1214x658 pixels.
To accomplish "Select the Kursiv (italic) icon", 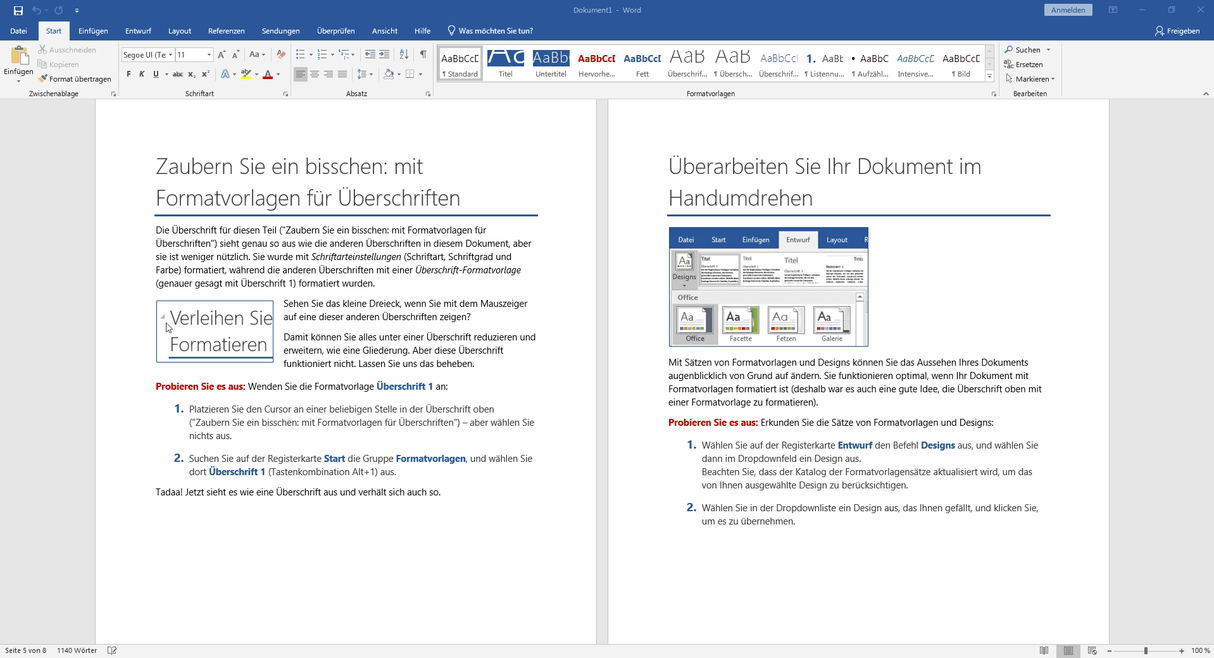I will 142,73.
